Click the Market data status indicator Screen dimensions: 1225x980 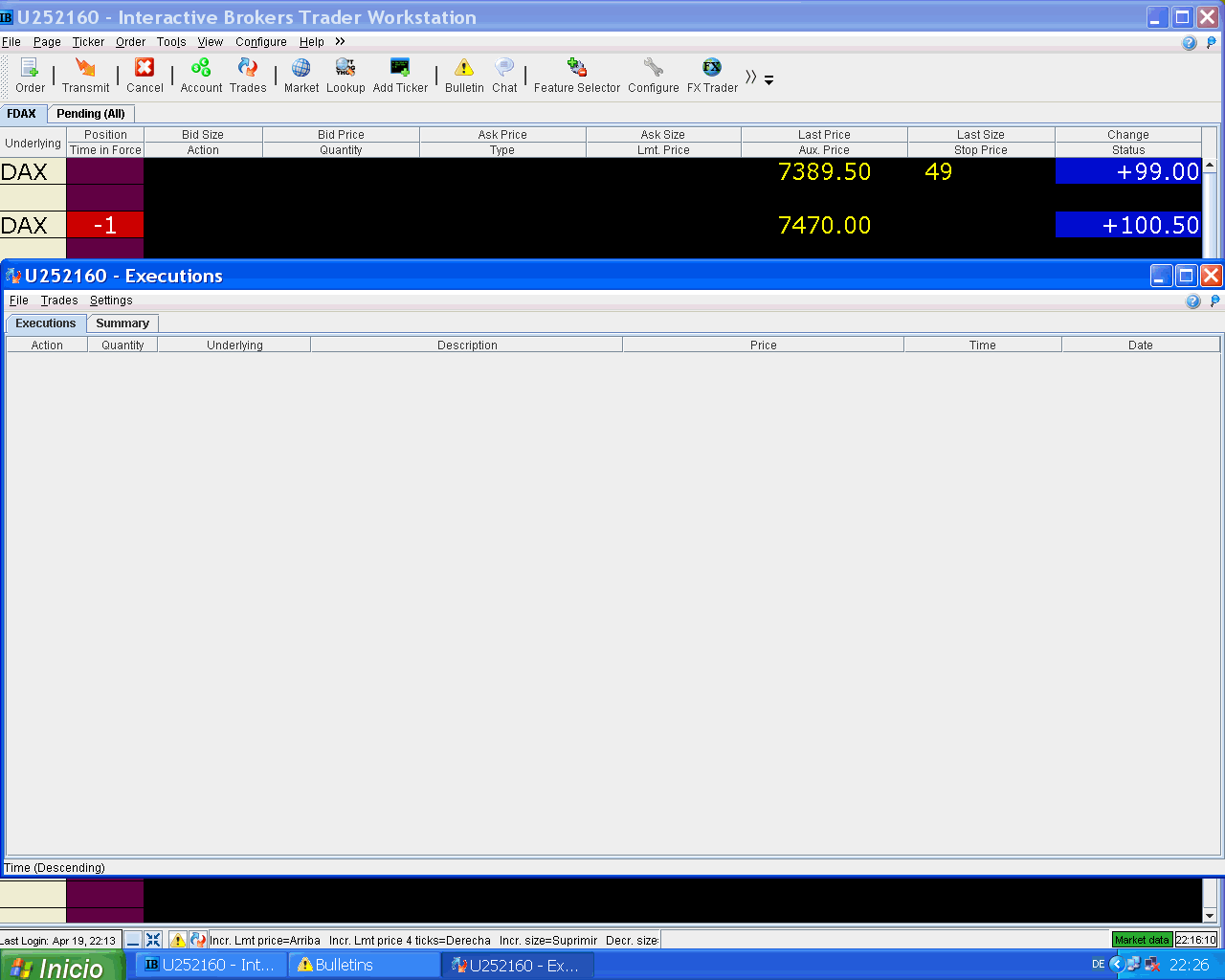1142,940
